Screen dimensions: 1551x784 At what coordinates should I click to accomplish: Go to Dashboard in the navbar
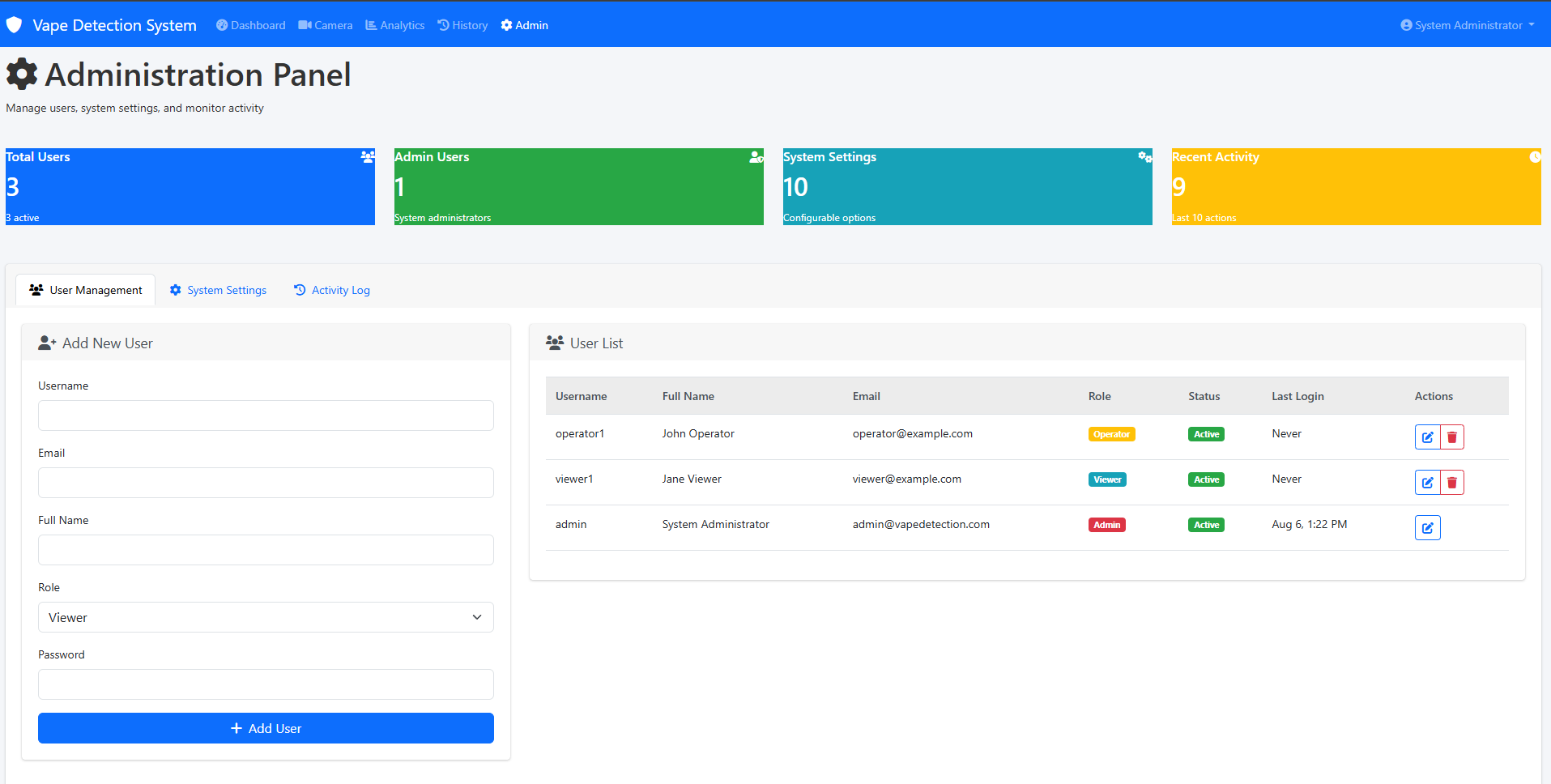250,25
